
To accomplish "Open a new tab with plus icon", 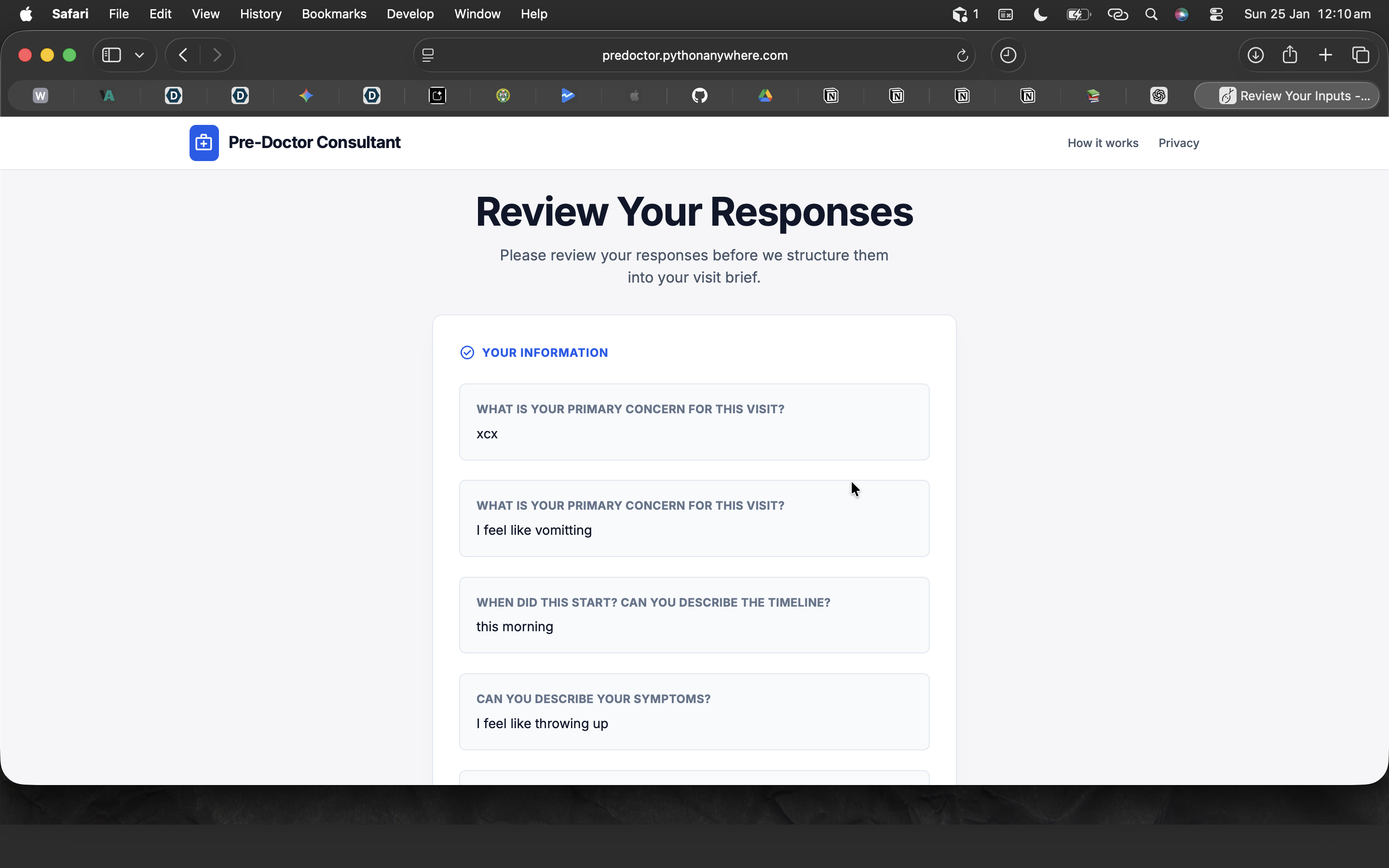I will point(1325,55).
